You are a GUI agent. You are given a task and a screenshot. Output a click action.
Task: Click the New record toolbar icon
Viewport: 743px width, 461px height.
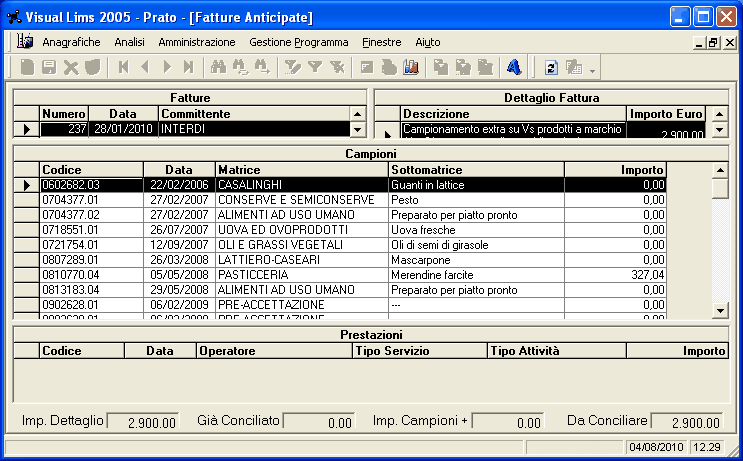(27, 67)
